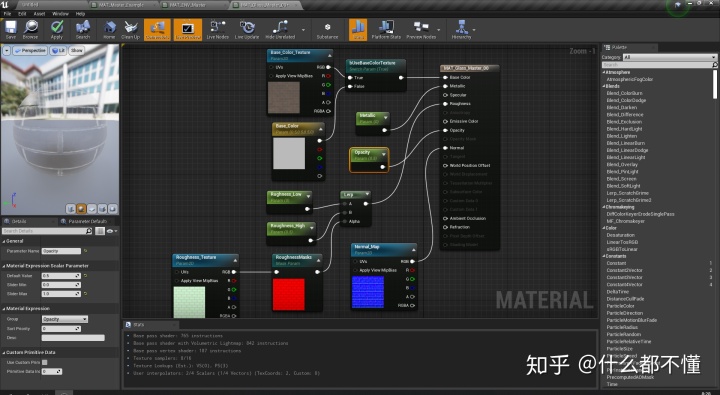Click the Perspective viewport button
Screen dimensions: 720x395
click(30, 51)
